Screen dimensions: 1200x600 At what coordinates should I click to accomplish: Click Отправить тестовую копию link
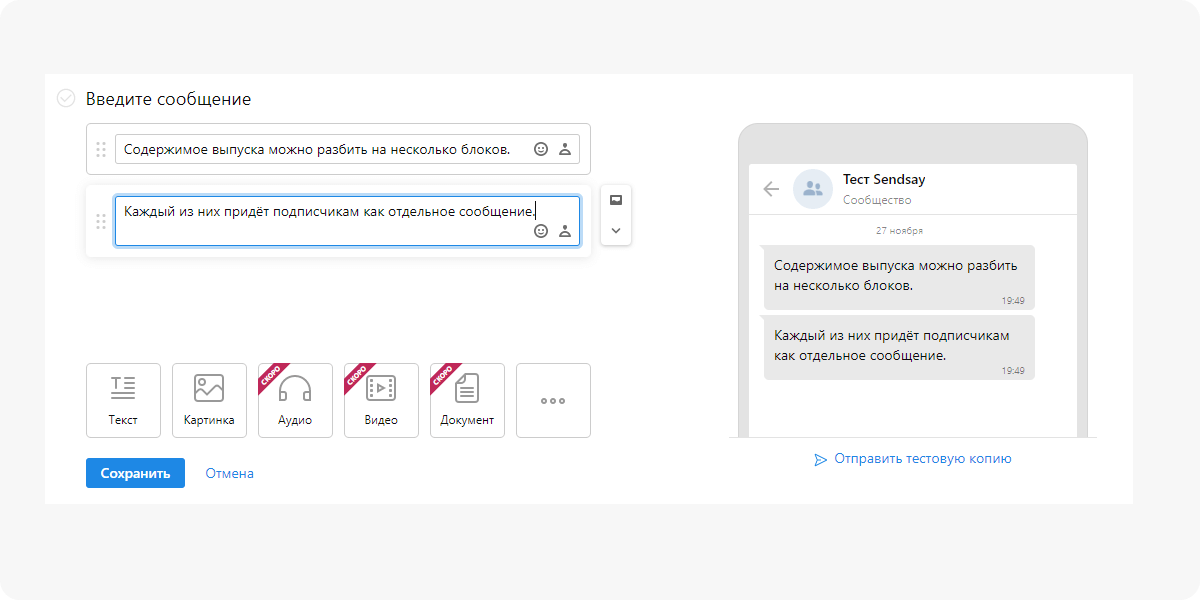coord(912,459)
